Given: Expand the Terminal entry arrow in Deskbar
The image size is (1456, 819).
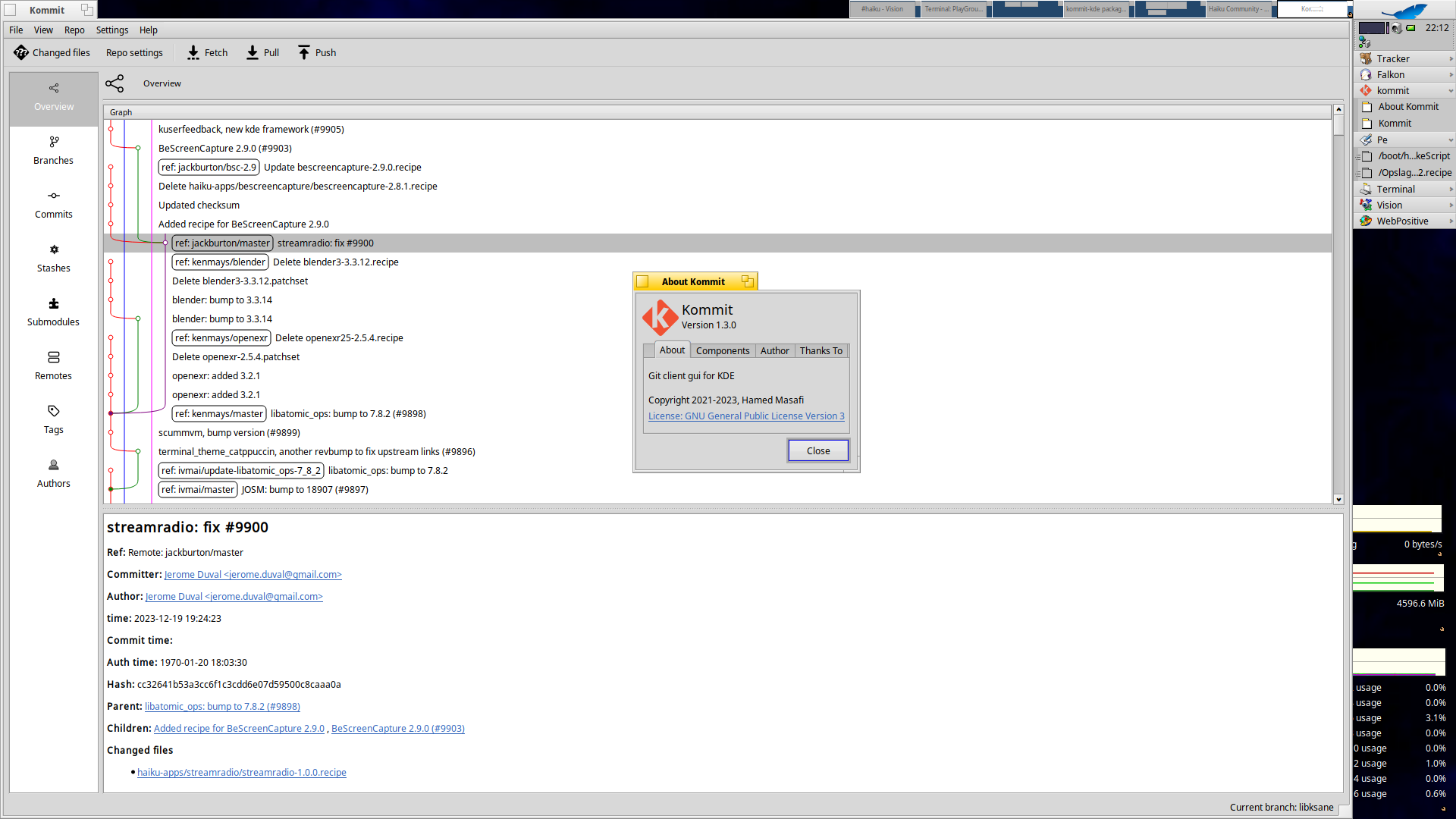Looking at the screenshot, I should pos(1451,189).
